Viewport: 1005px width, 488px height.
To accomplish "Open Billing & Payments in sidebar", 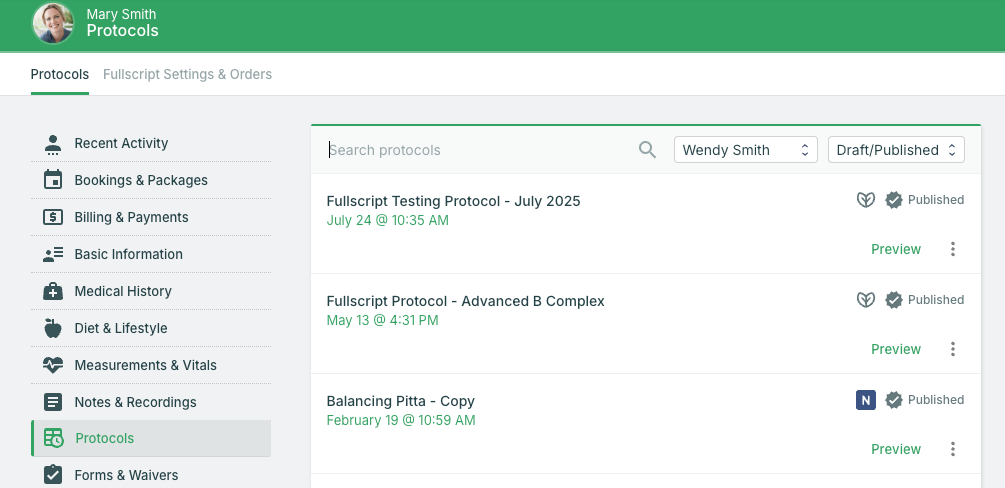I will [131, 217].
